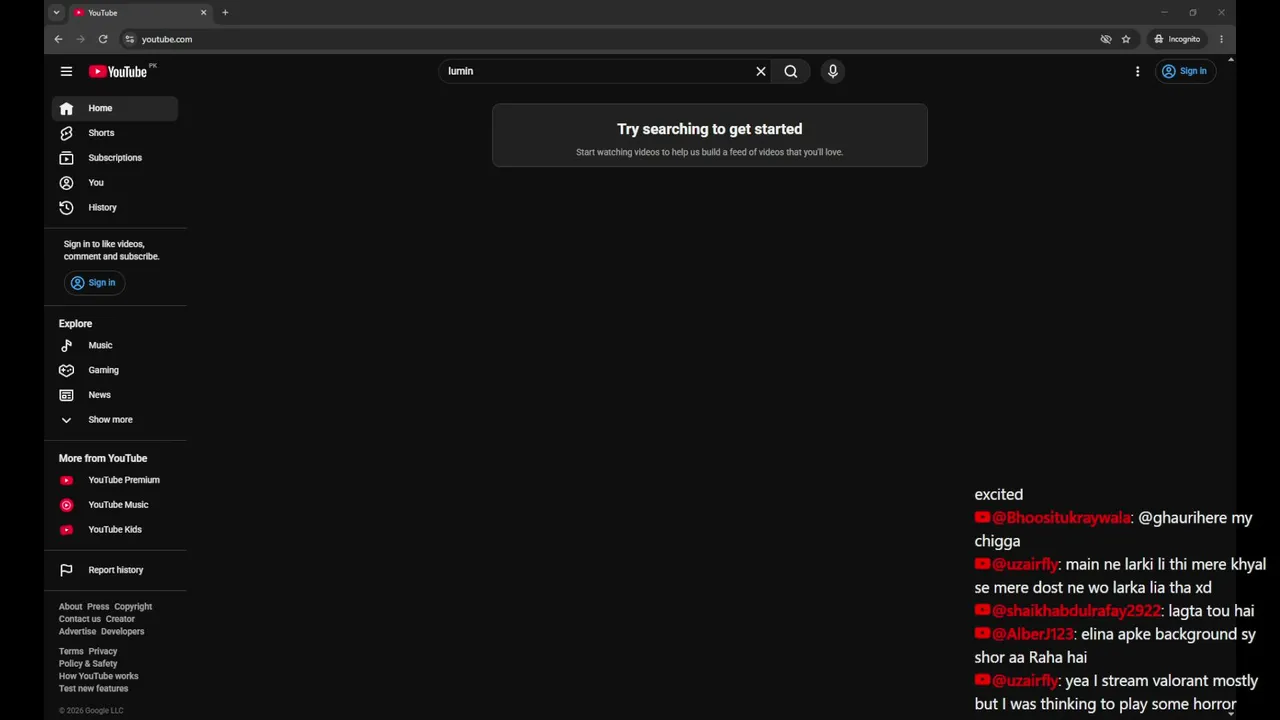
Task: Select the YouTube browser tab
Action: [x=139, y=13]
